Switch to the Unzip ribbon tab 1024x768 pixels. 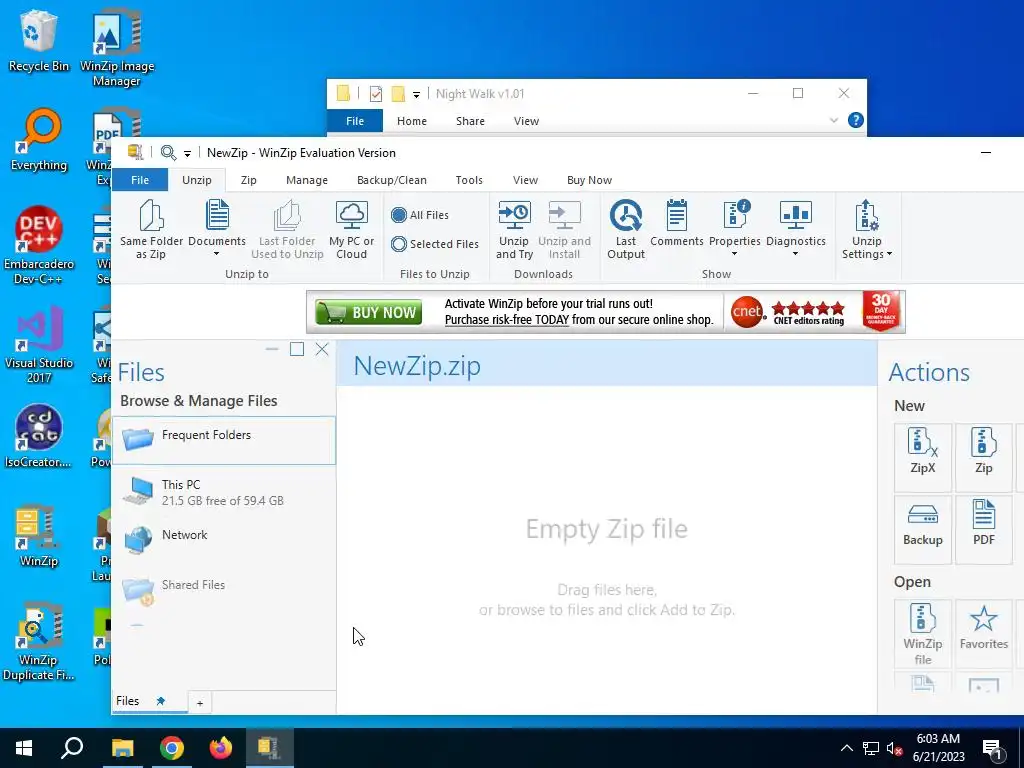tap(197, 180)
